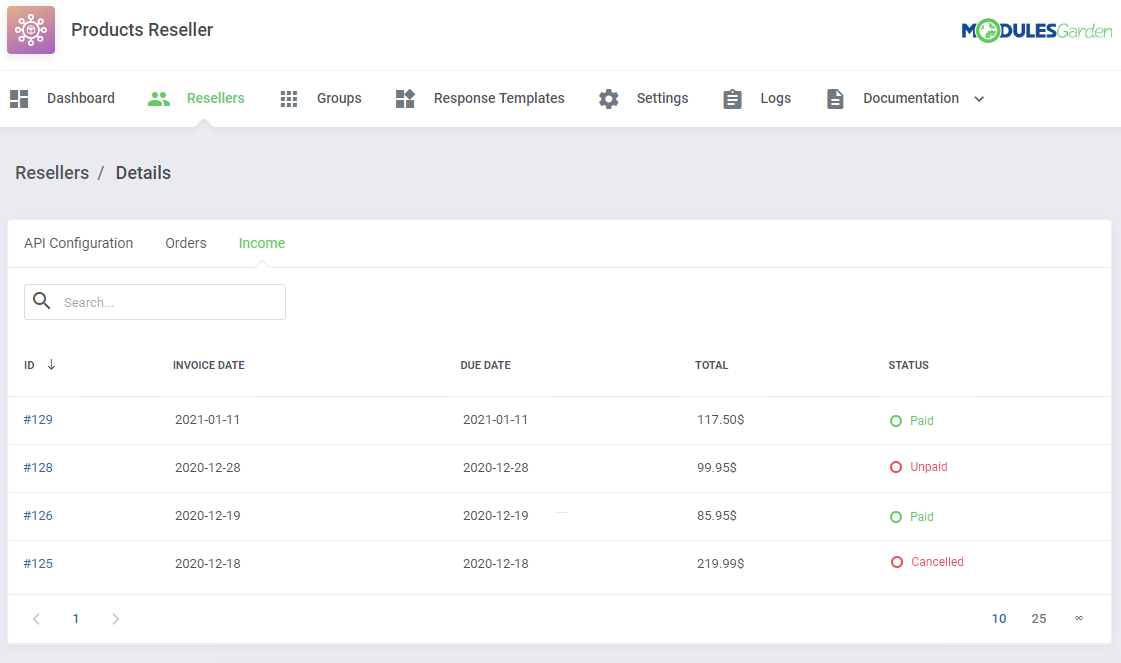This screenshot has width=1121, height=663.
Task: Click due date 2020-12-18 for #125
Action: coord(495,564)
